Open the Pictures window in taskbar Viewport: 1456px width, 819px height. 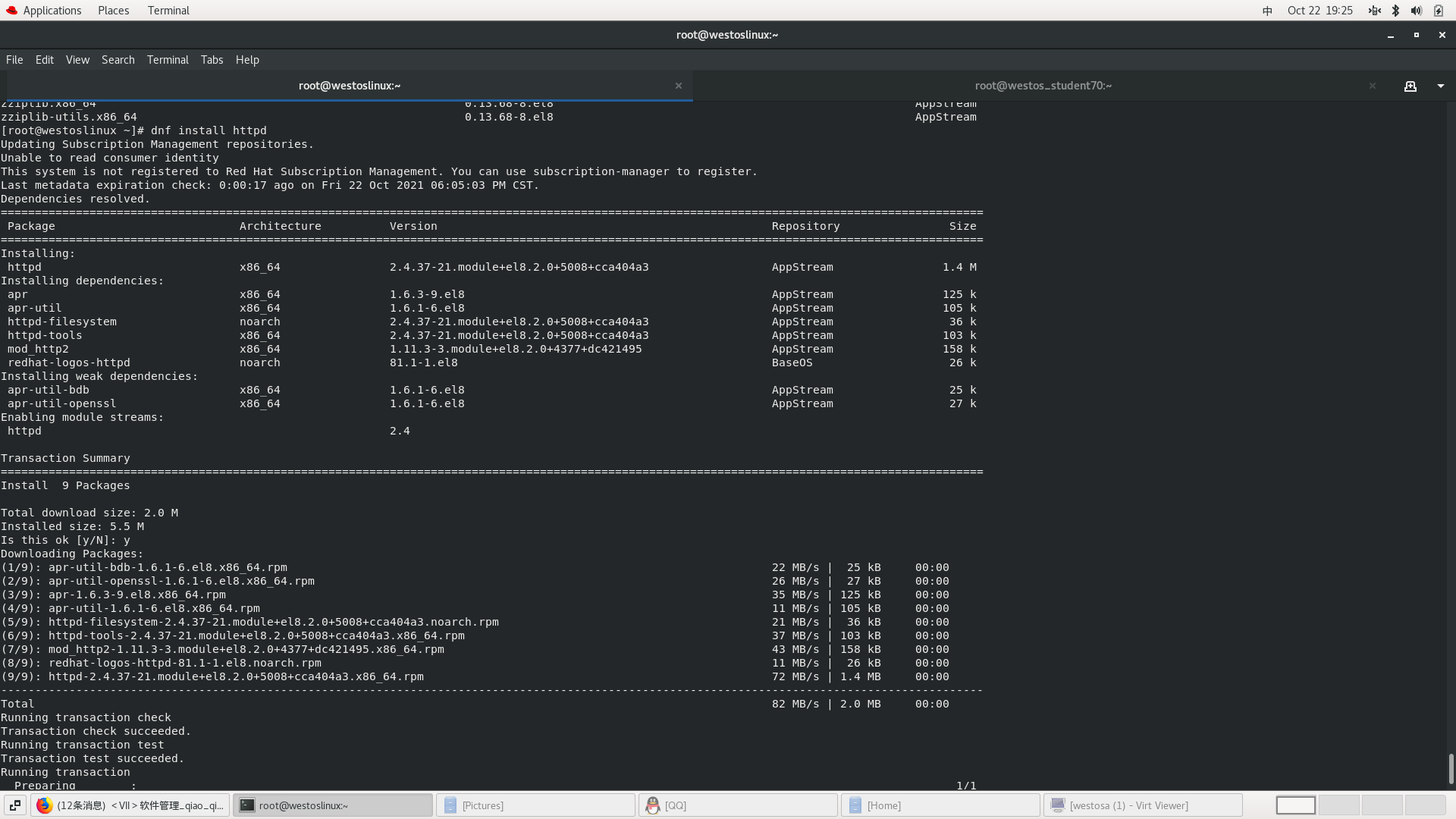535,805
